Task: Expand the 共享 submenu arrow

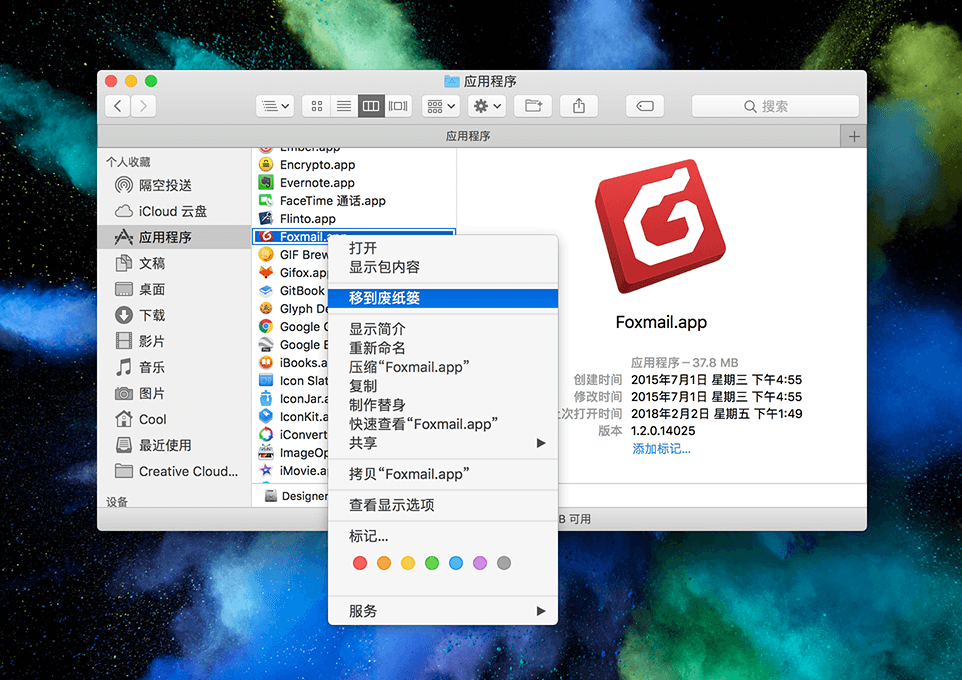Action: 541,443
